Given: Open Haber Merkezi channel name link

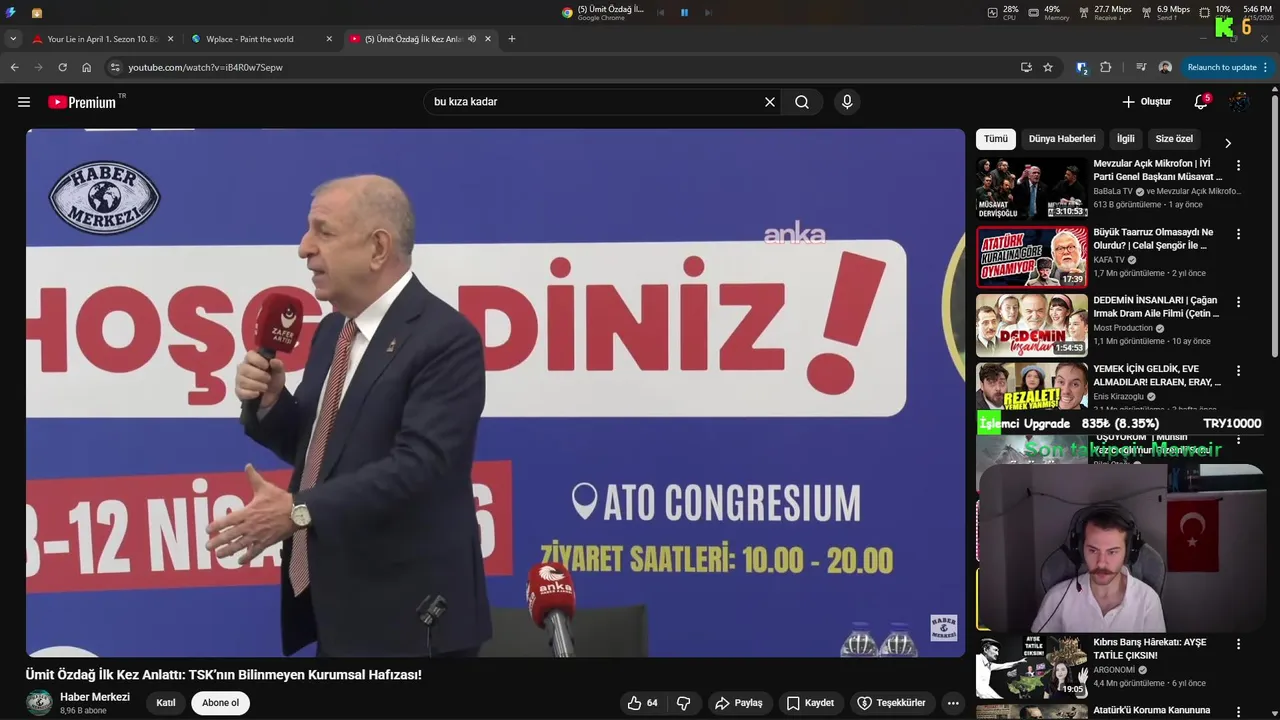Looking at the screenshot, I should [95, 697].
